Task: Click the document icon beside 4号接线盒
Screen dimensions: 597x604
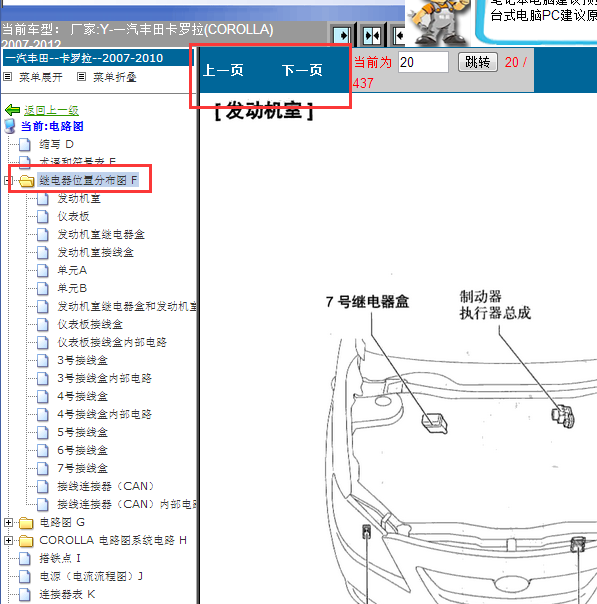Action: [43, 396]
